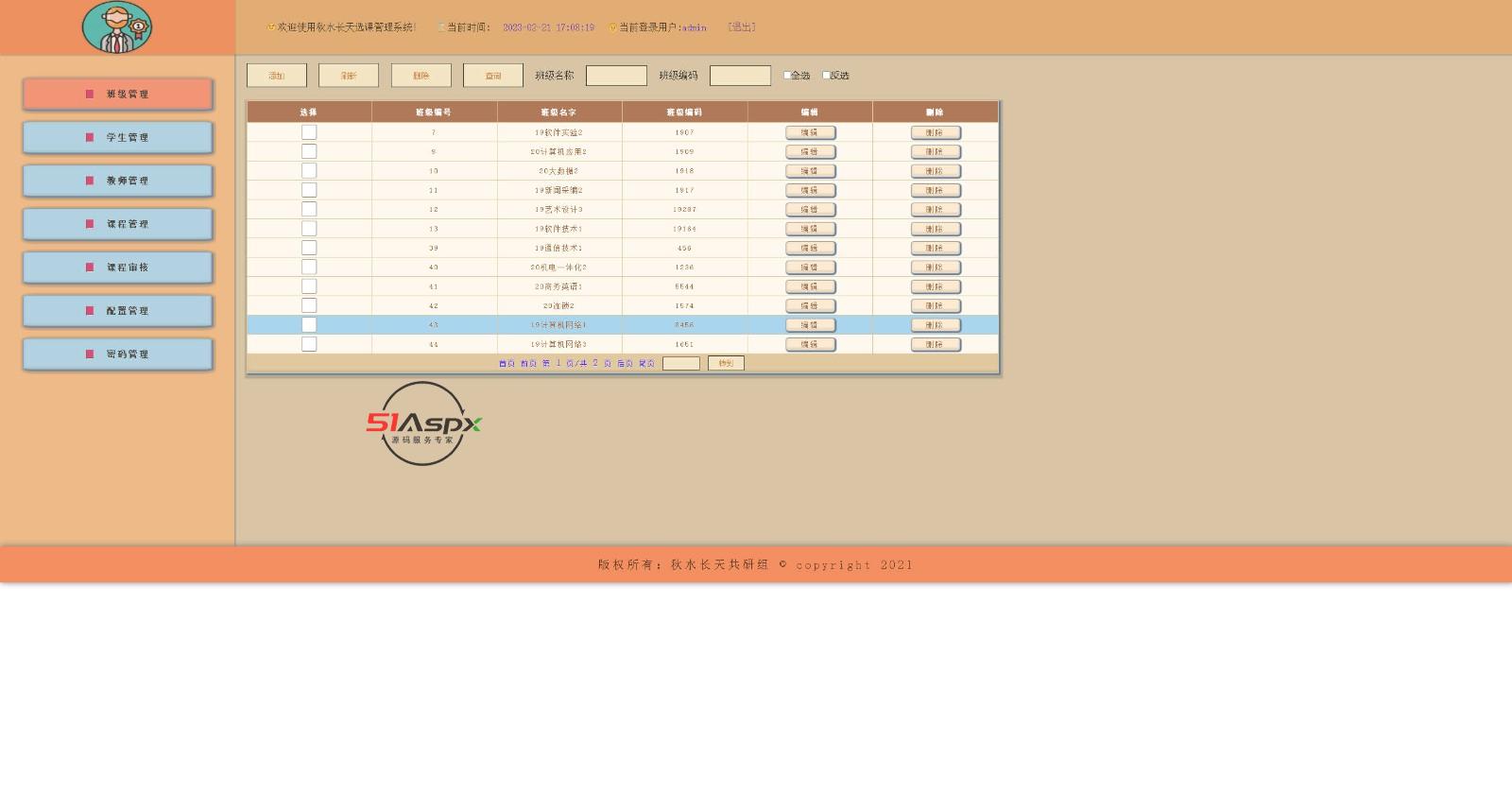The image size is (1512, 795).
Task: Click the 退出 logout link
Action: coord(742,27)
